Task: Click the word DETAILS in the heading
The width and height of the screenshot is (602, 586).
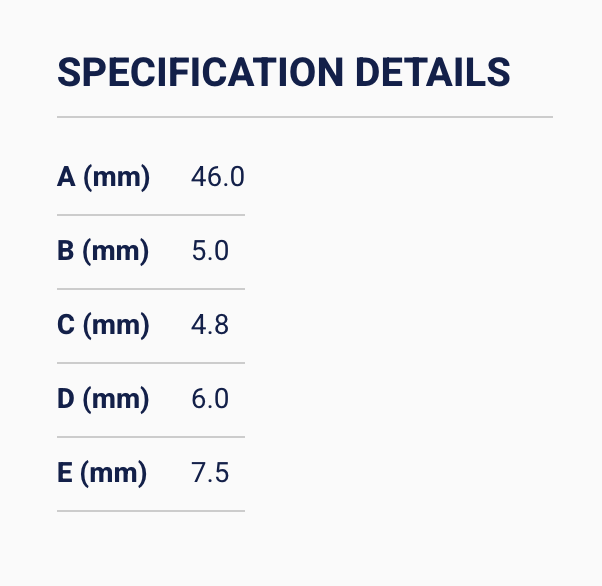Action: click(x=433, y=72)
